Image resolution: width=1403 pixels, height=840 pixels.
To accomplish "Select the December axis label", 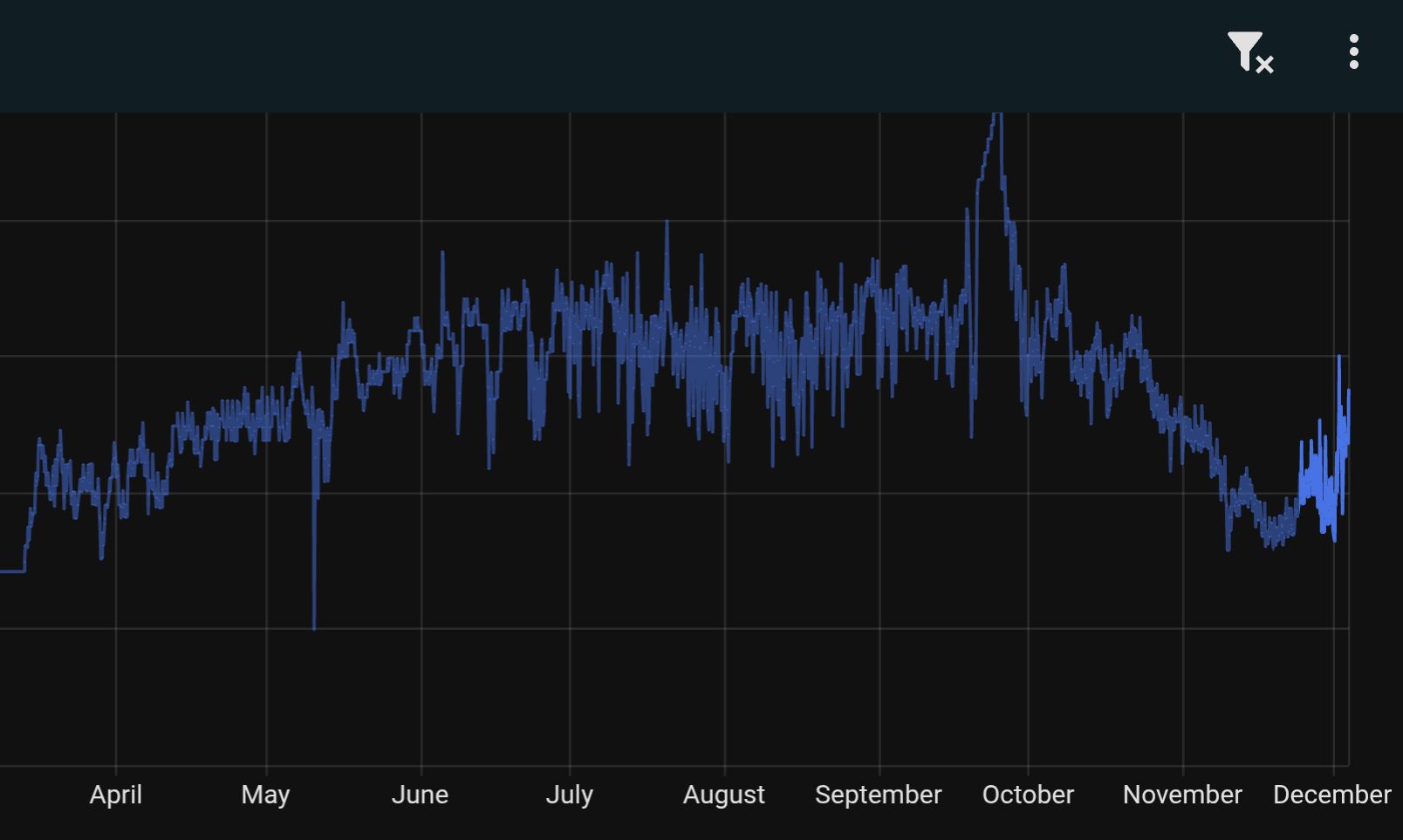I will click(x=1332, y=795).
